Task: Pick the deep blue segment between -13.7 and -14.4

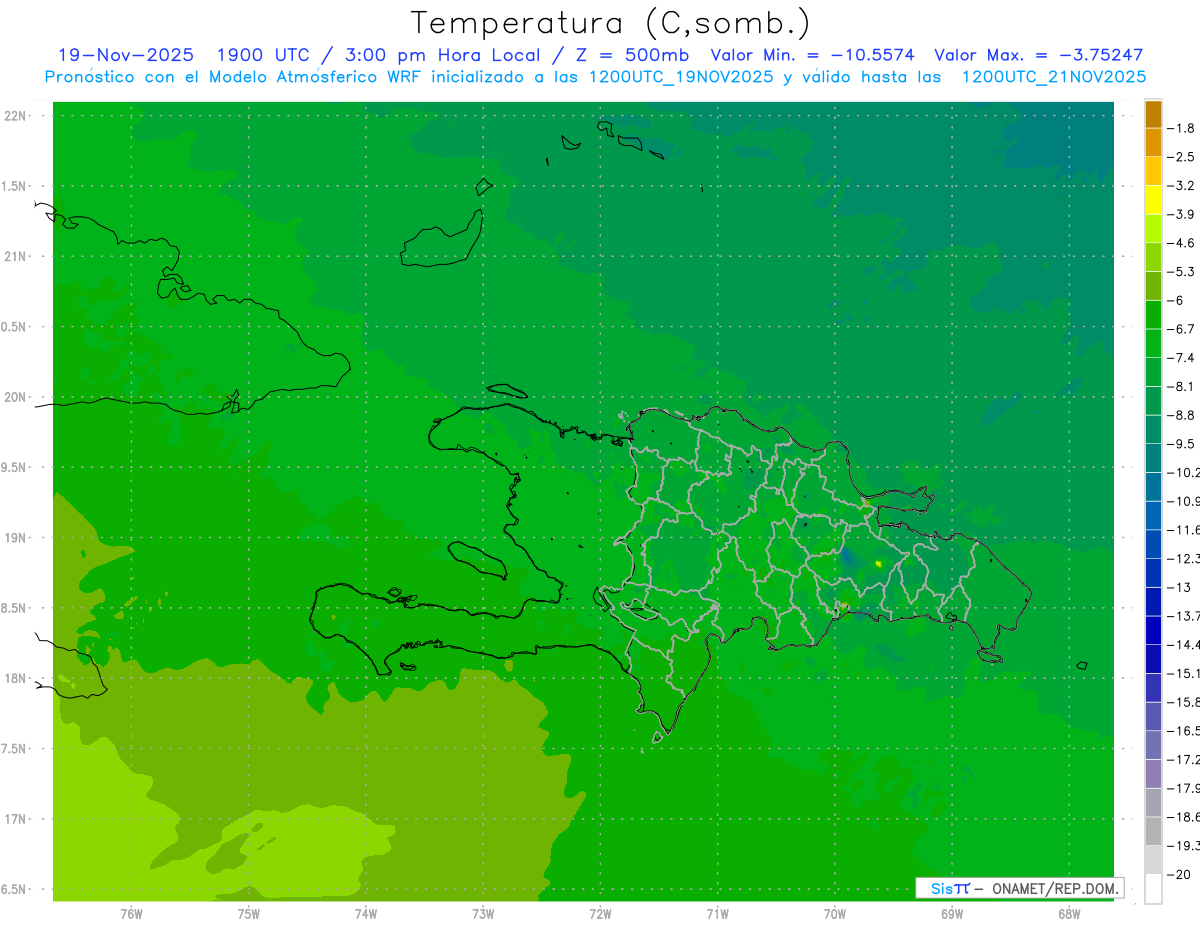Action: click(1153, 631)
